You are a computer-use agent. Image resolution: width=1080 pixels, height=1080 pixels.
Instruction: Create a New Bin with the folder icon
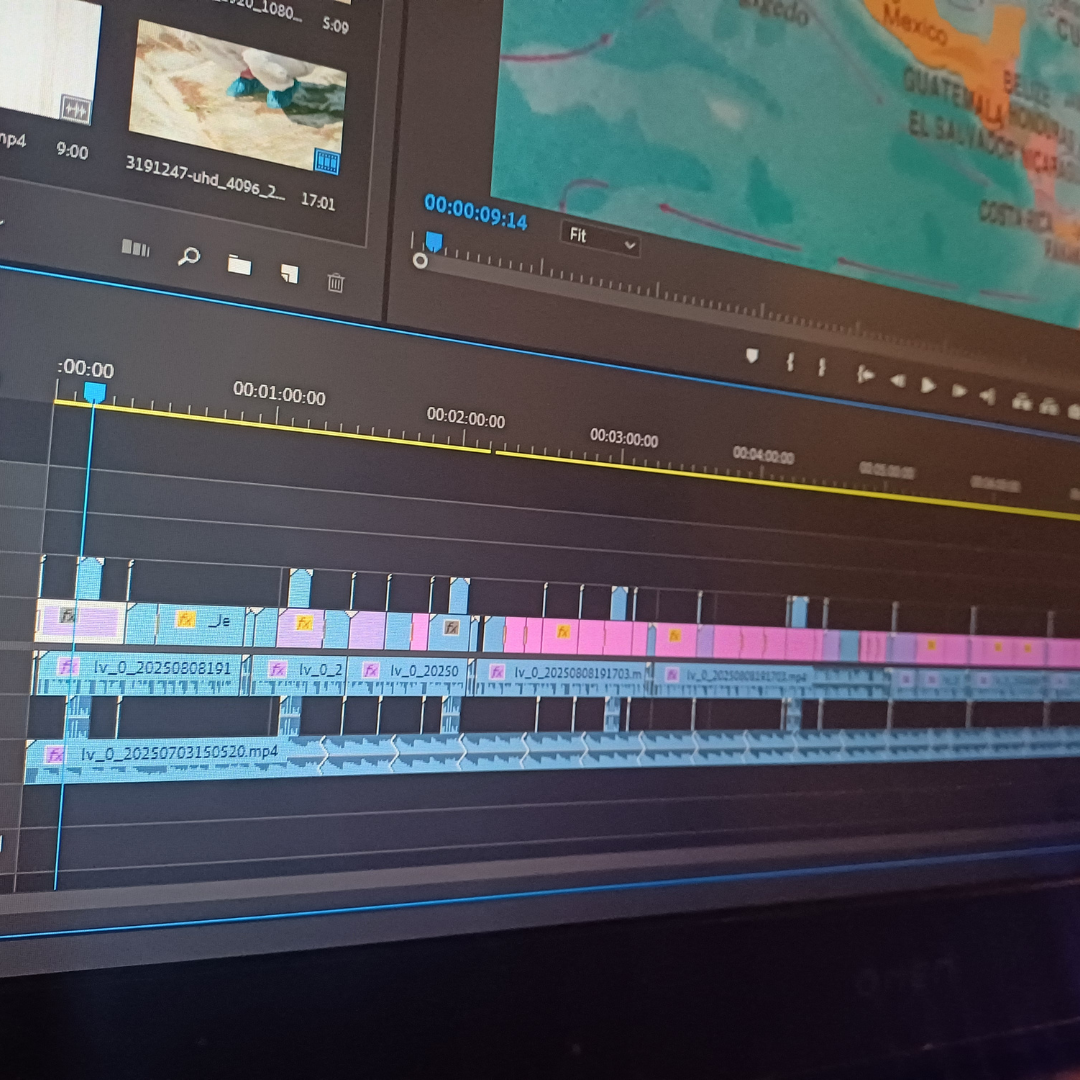(x=239, y=265)
